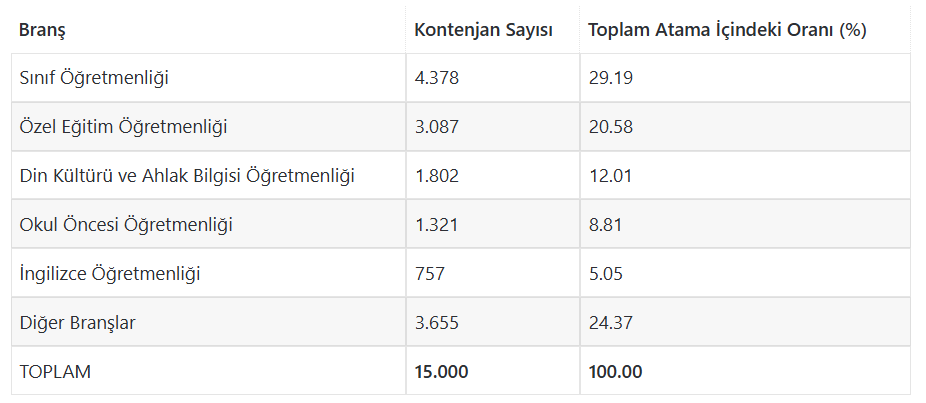Select the Diğer Branşlar cell
The height and width of the screenshot is (403, 926).
(78, 323)
